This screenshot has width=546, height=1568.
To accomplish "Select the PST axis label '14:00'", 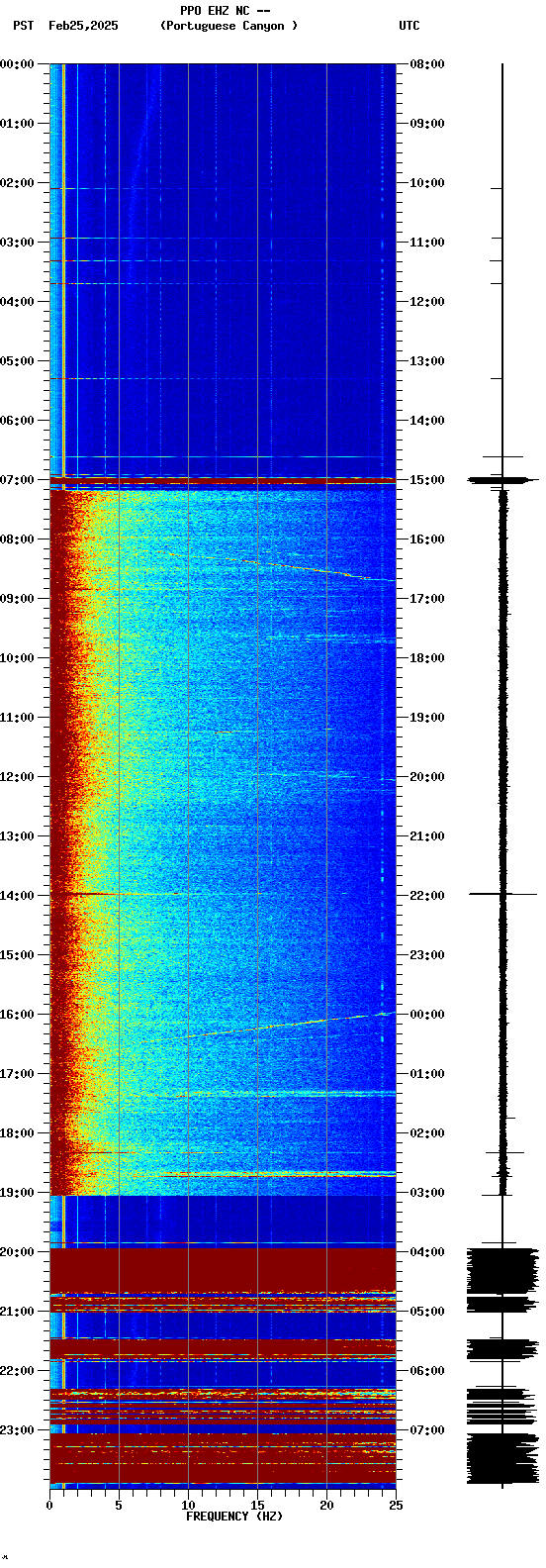I will pos(17,896).
